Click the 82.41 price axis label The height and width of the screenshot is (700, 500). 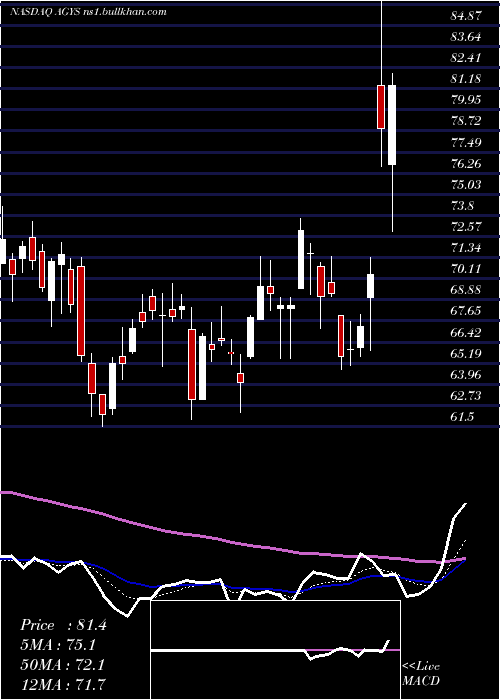point(466,58)
